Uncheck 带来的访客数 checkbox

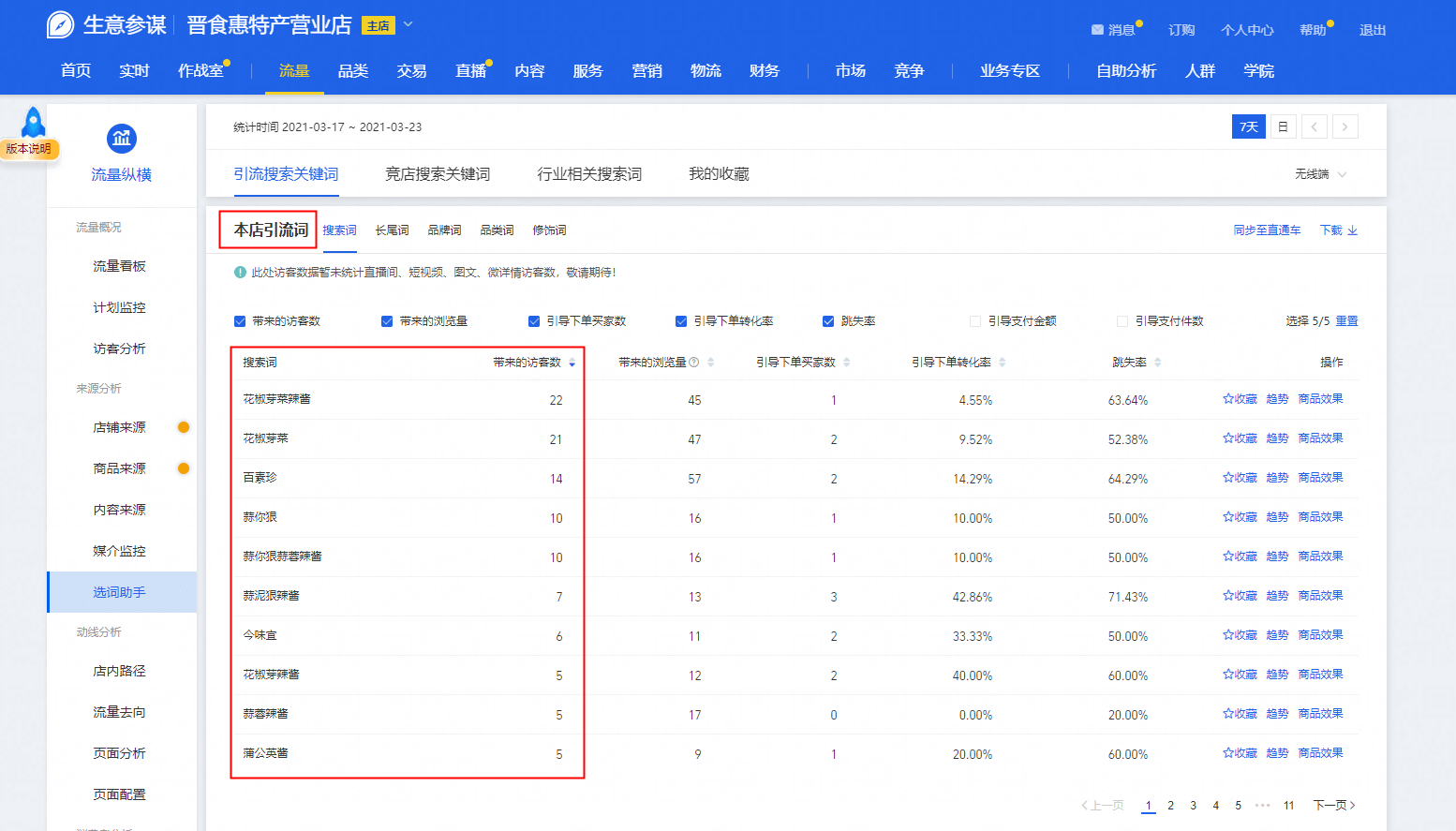240,321
